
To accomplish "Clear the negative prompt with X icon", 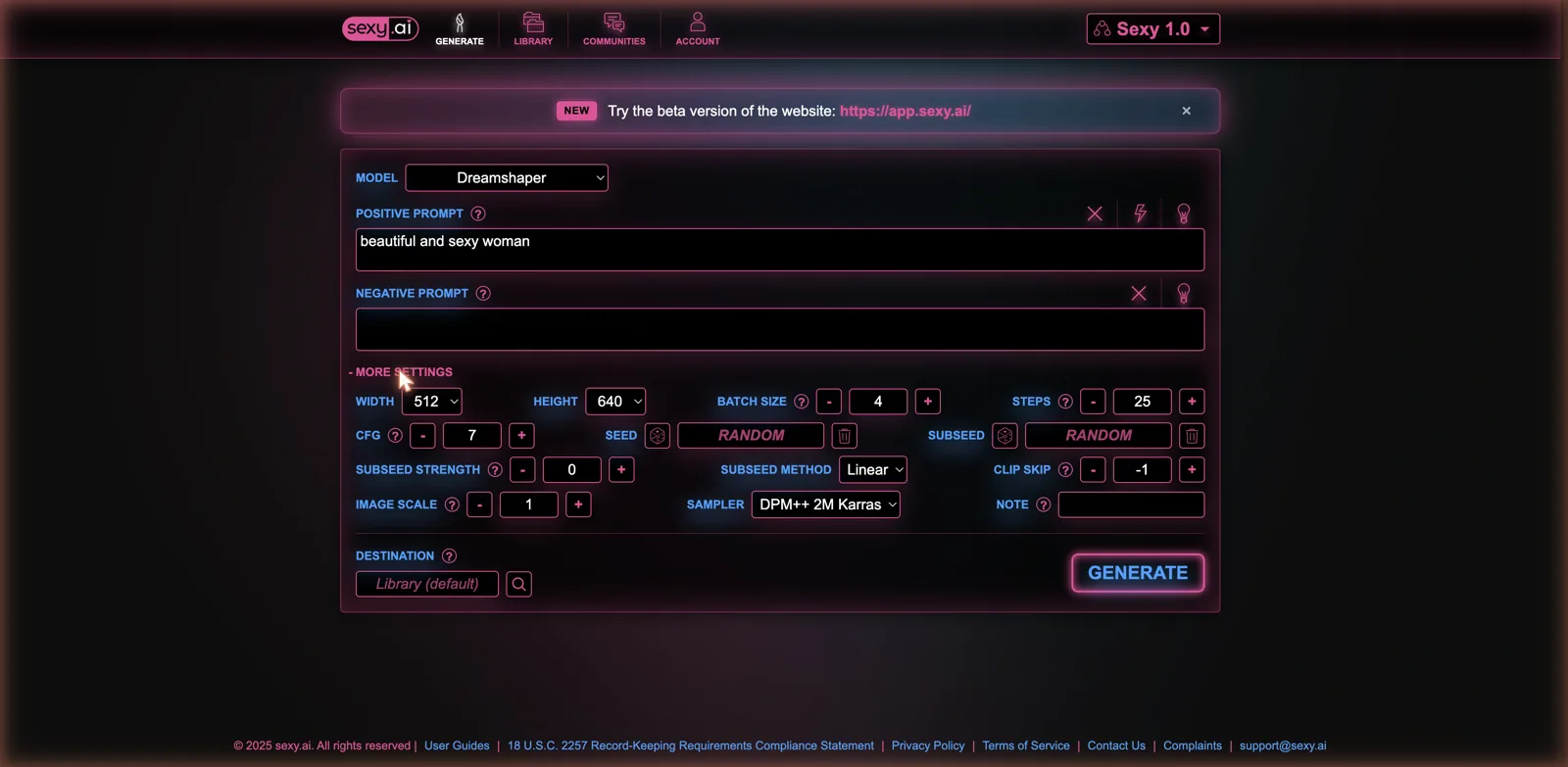I will [1139, 293].
